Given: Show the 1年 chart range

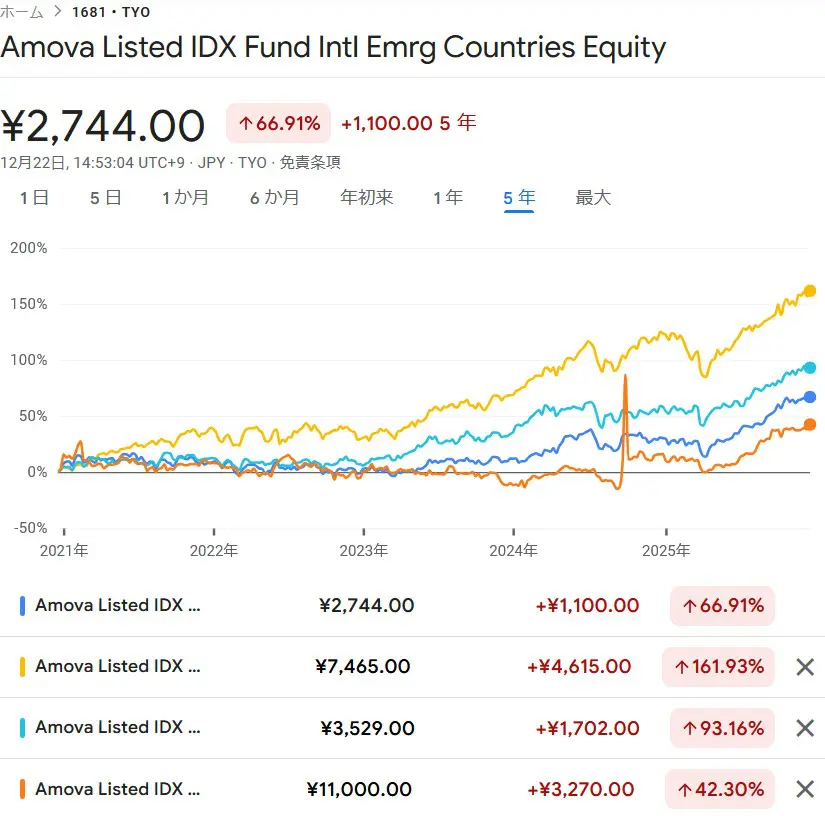Looking at the screenshot, I should tap(447, 198).
